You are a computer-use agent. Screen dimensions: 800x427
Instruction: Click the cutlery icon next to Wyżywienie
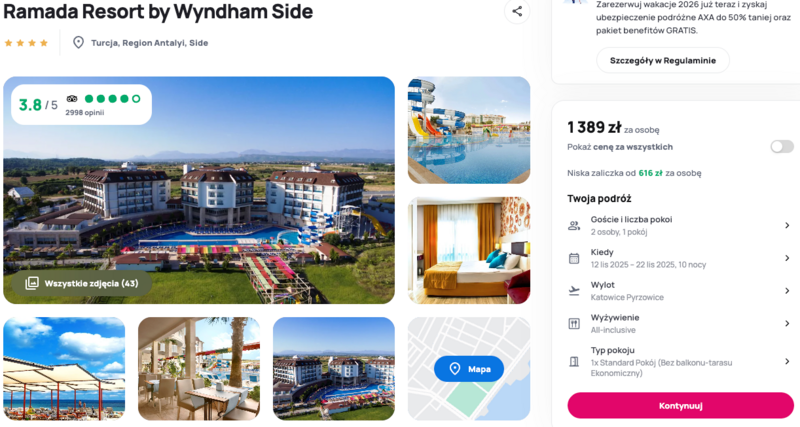tap(574, 323)
